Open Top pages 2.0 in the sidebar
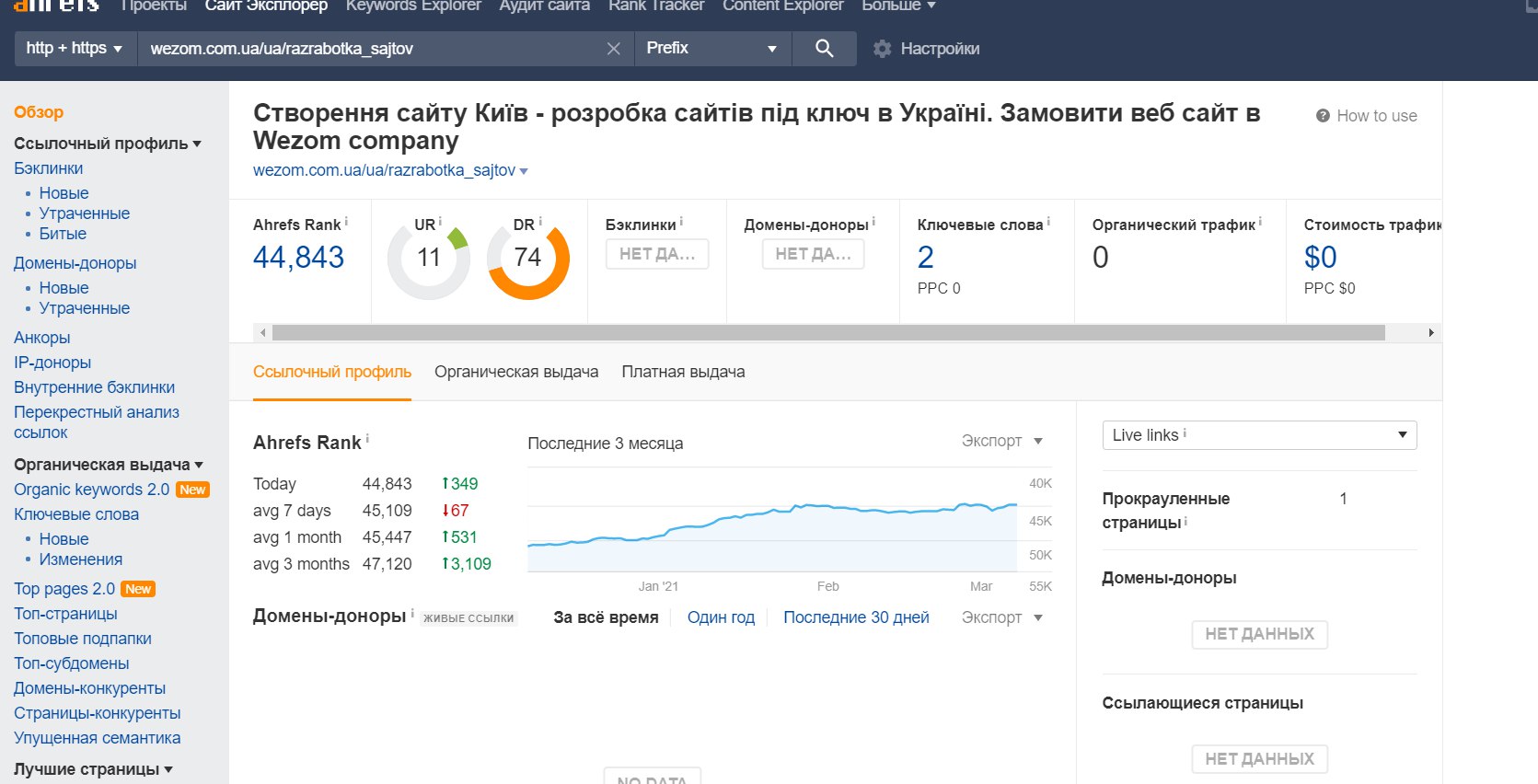Image resolution: width=1538 pixels, height=784 pixels. click(x=64, y=589)
